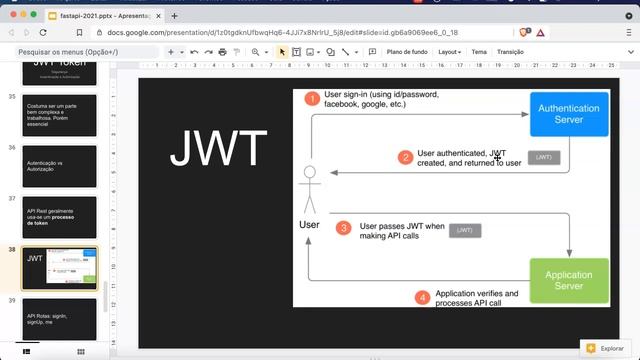This screenshot has width=640, height=360.
Task: Go back in browser history
Action: (11, 32)
